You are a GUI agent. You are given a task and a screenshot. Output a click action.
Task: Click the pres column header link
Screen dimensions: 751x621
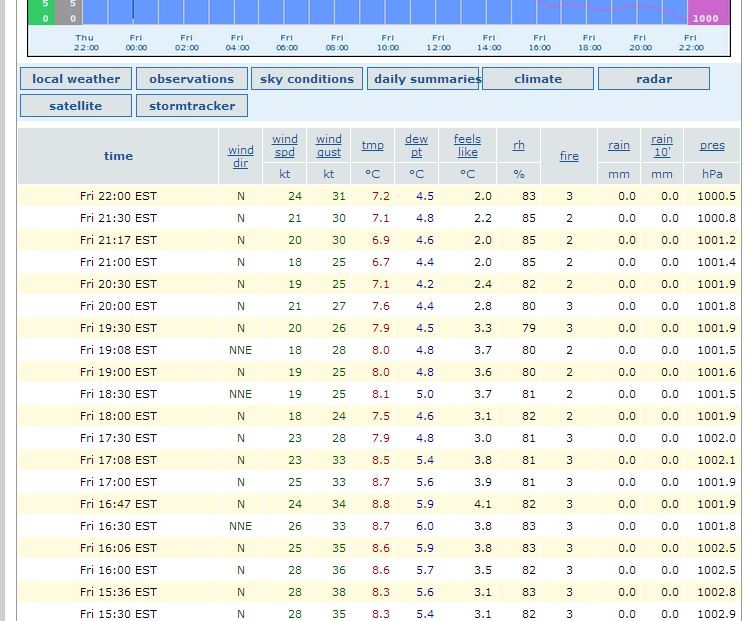[x=712, y=145]
